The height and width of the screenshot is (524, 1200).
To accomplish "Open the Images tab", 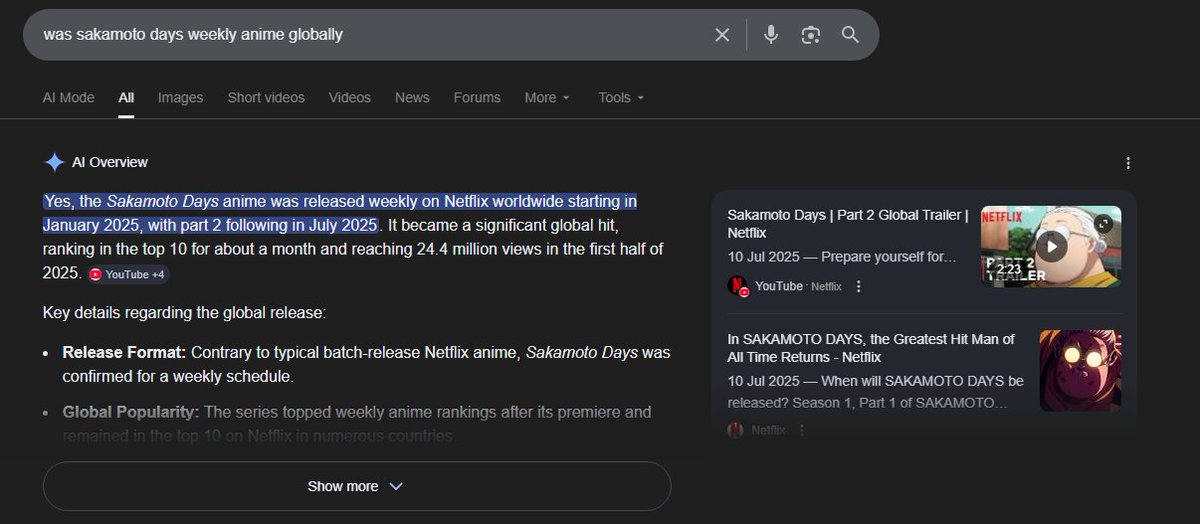I will [180, 97].
